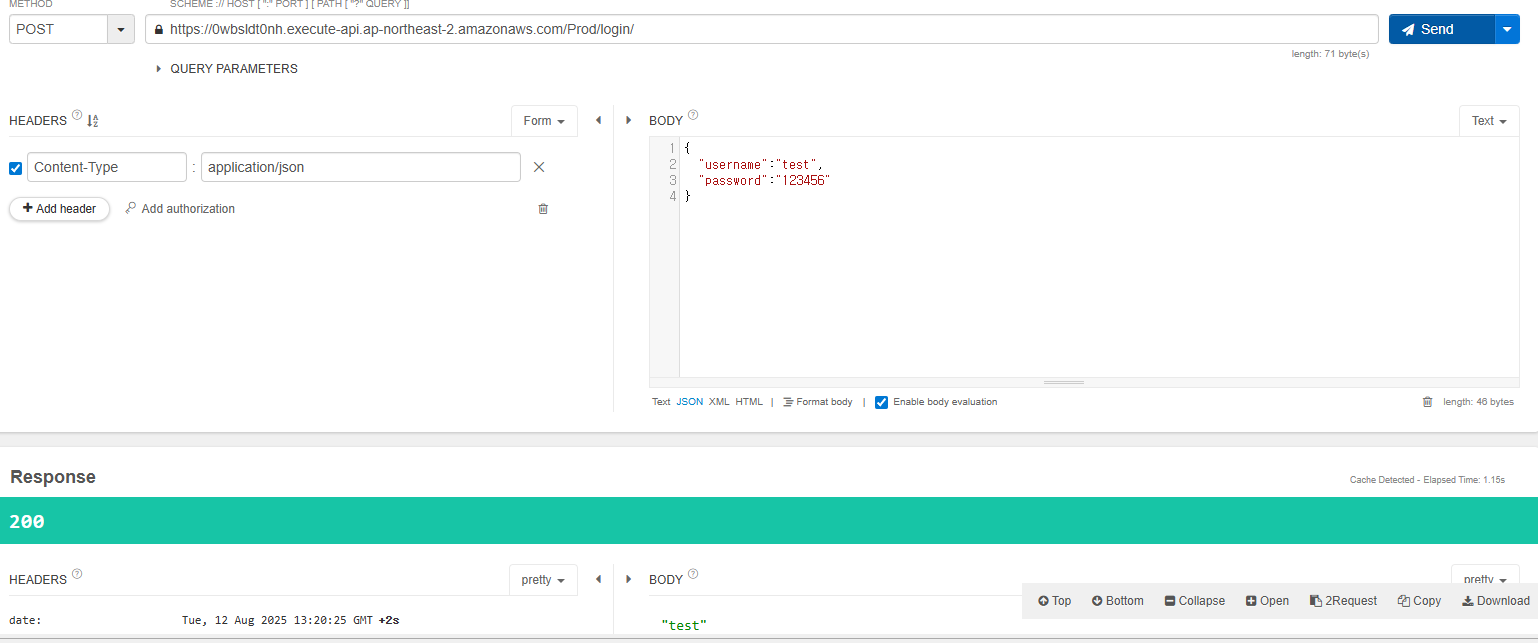This screenshot has width=1538, height=643.
Task: Click Open in the response toolbar
Action: pyautogui.click(x=1267, y=601)
